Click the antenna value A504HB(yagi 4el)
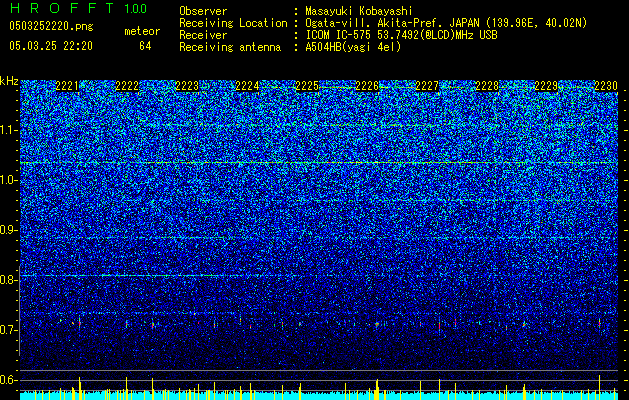The height and width of the screenshot is (400, 629). coord(353,47)
